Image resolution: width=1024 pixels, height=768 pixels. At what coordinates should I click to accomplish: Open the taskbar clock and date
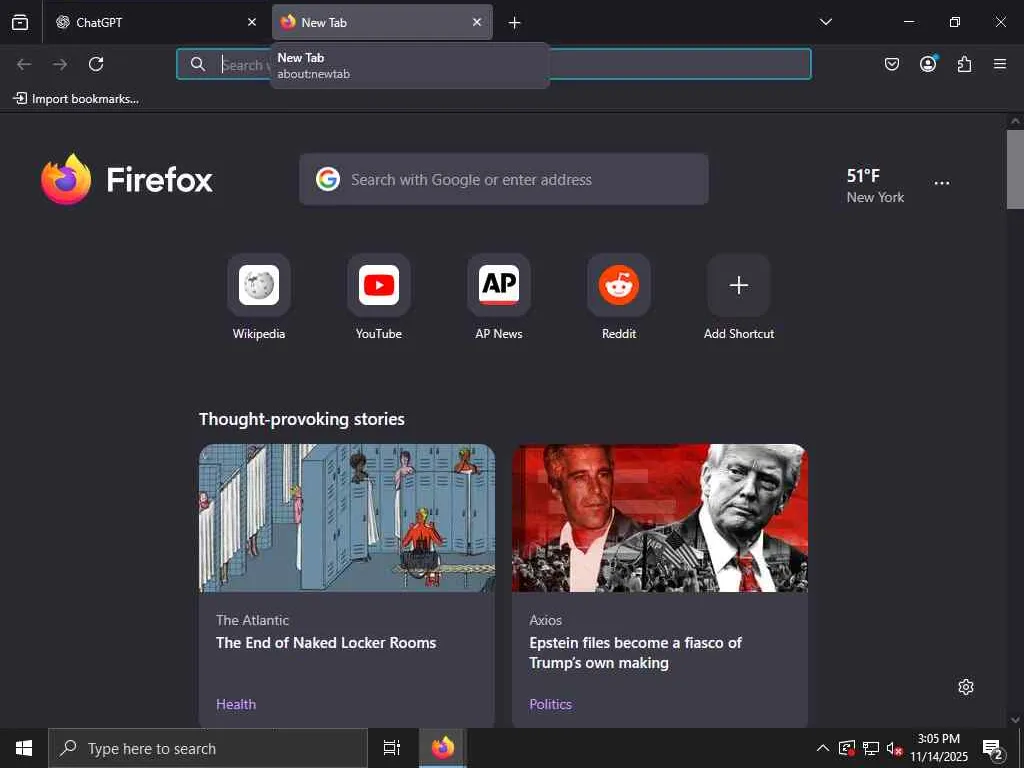(939, 748)
